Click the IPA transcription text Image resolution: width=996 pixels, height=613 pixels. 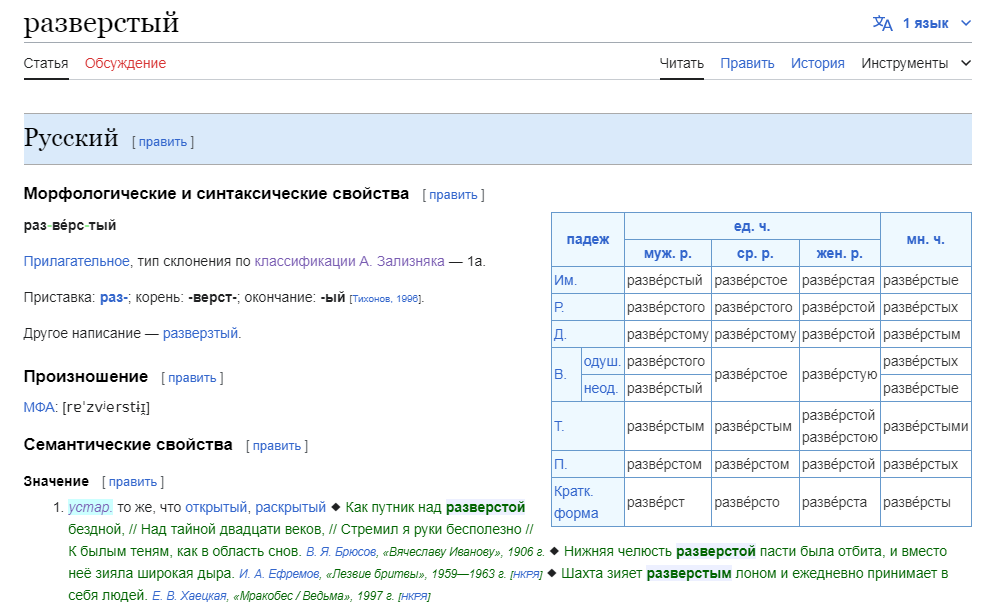pyautogui.click(x=106, y=407)
